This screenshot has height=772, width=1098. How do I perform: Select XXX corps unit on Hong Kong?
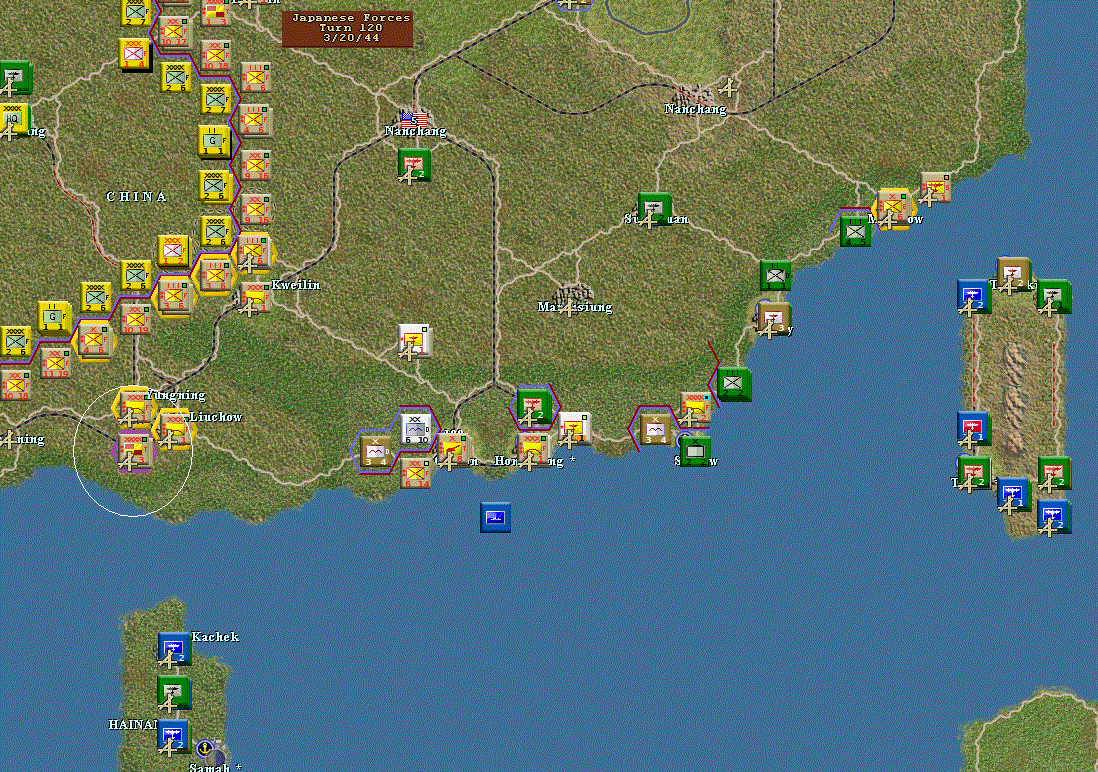[534, 450]
